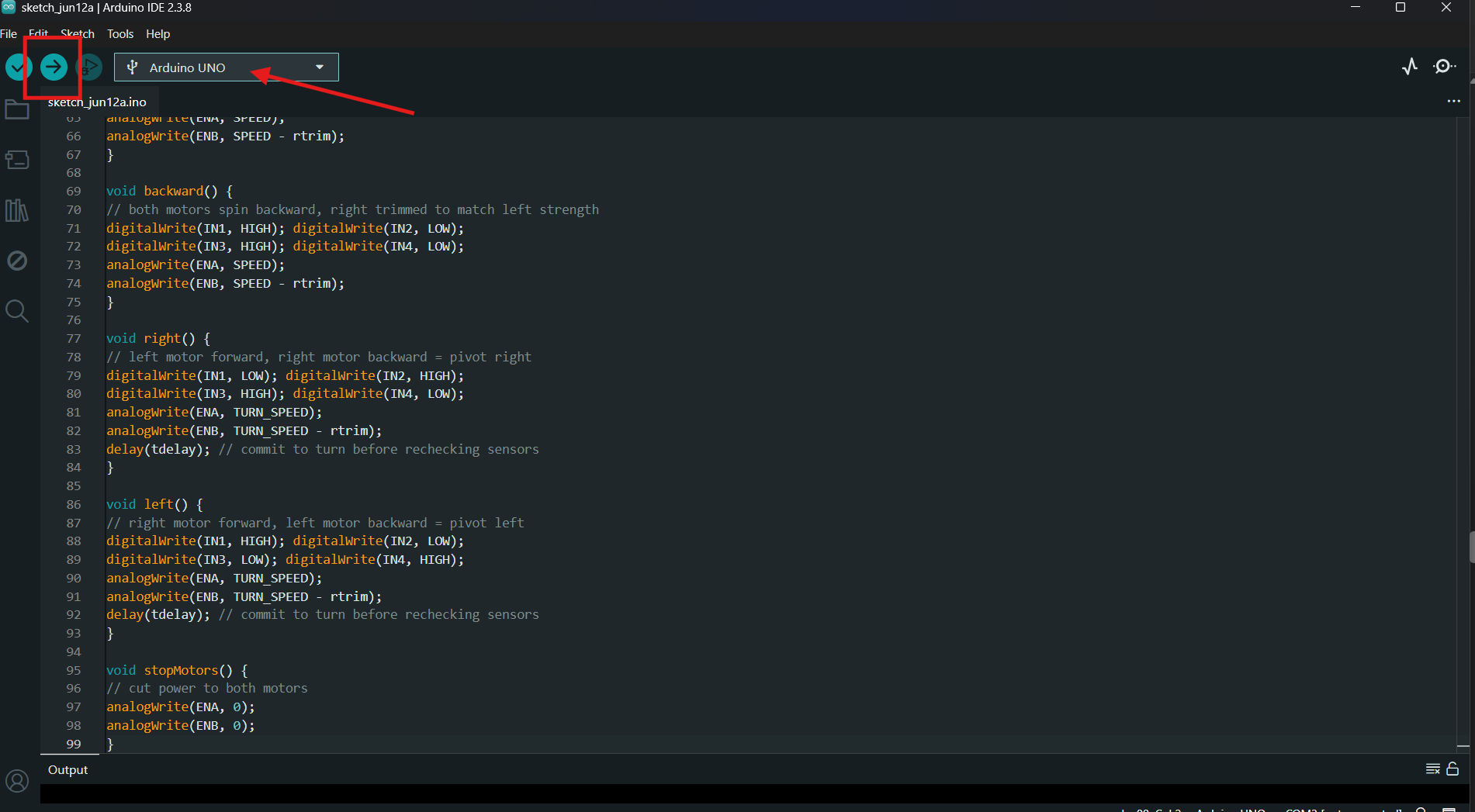
Task: Click 'delay(tdelay);' on line 92
Action: tap(158, 615)
